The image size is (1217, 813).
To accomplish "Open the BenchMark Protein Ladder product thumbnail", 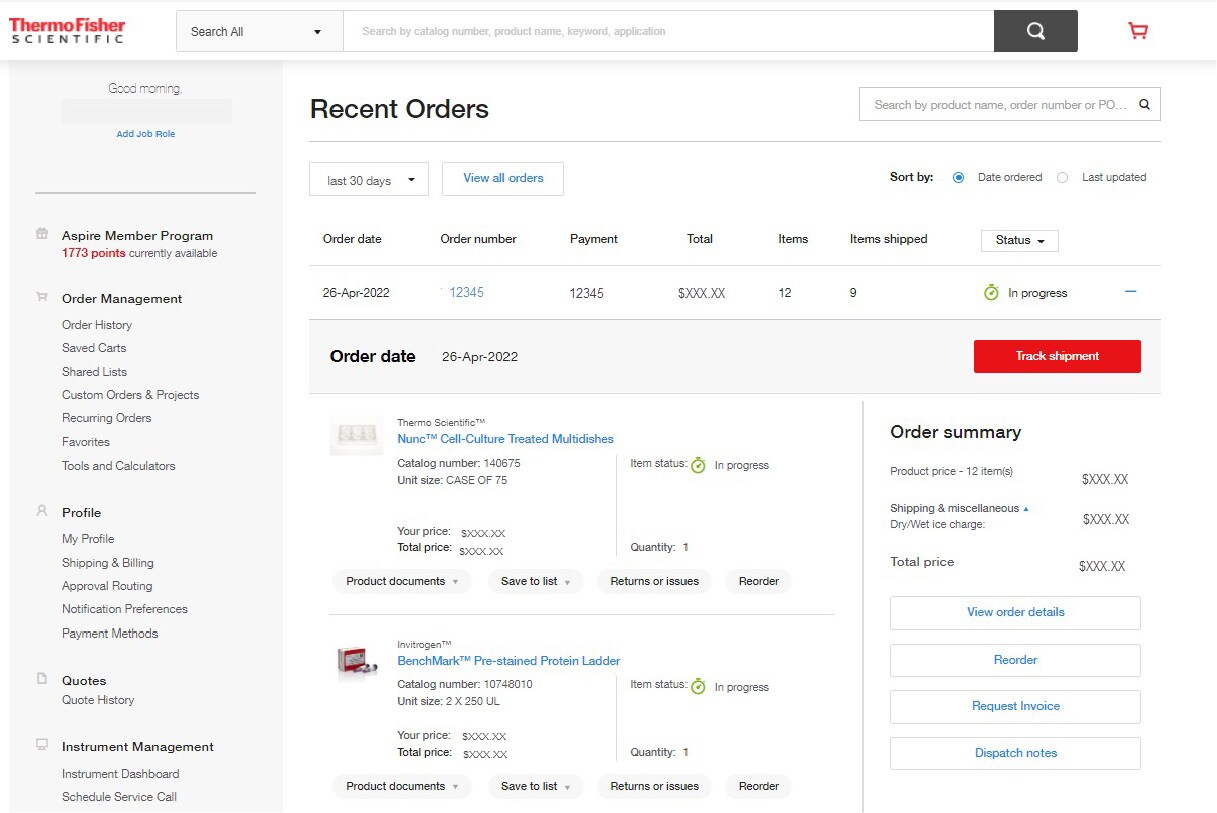I will tap(356, 660).
